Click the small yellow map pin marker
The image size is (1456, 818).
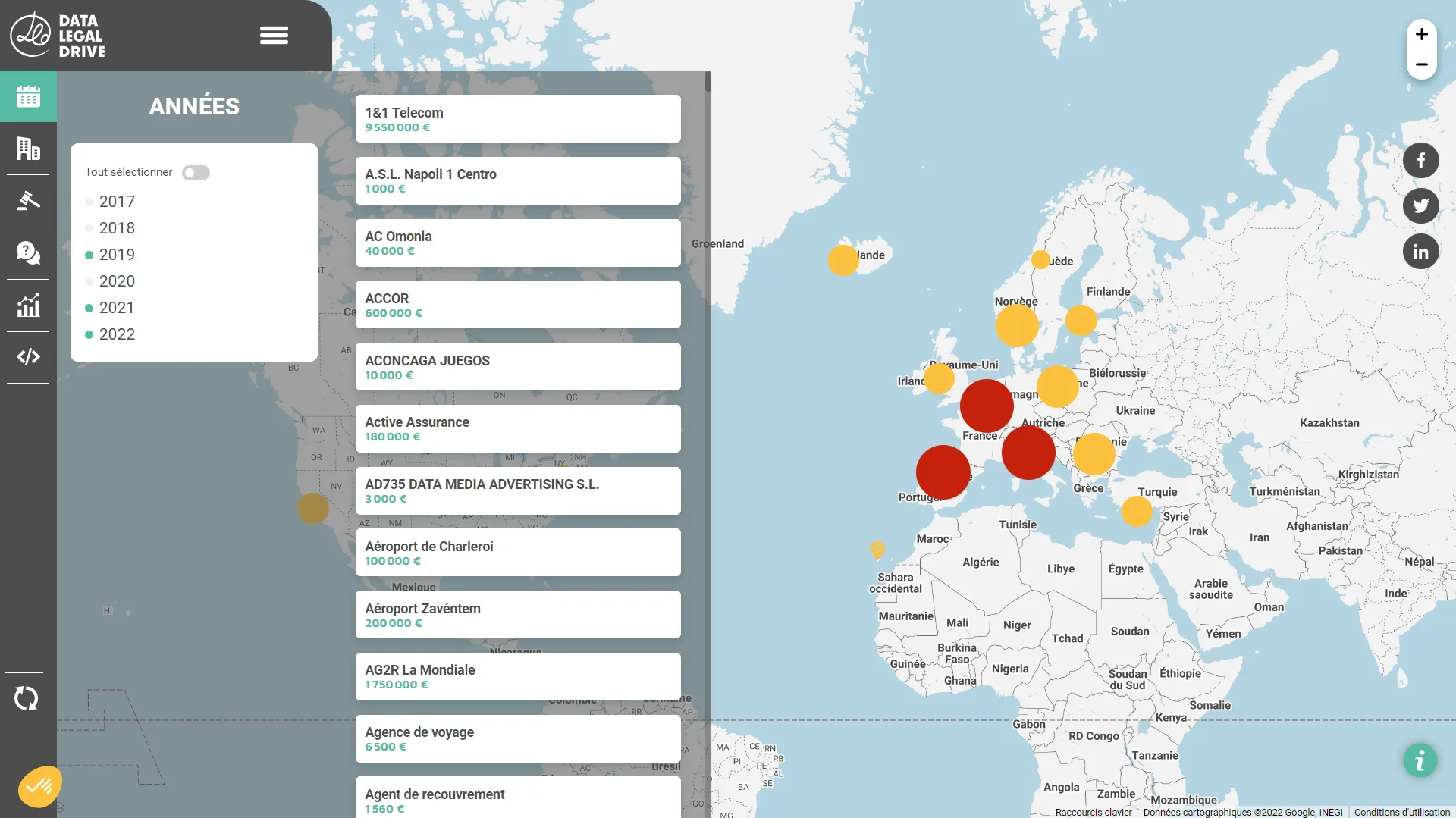pyautogui.click(x=877, y=550)
